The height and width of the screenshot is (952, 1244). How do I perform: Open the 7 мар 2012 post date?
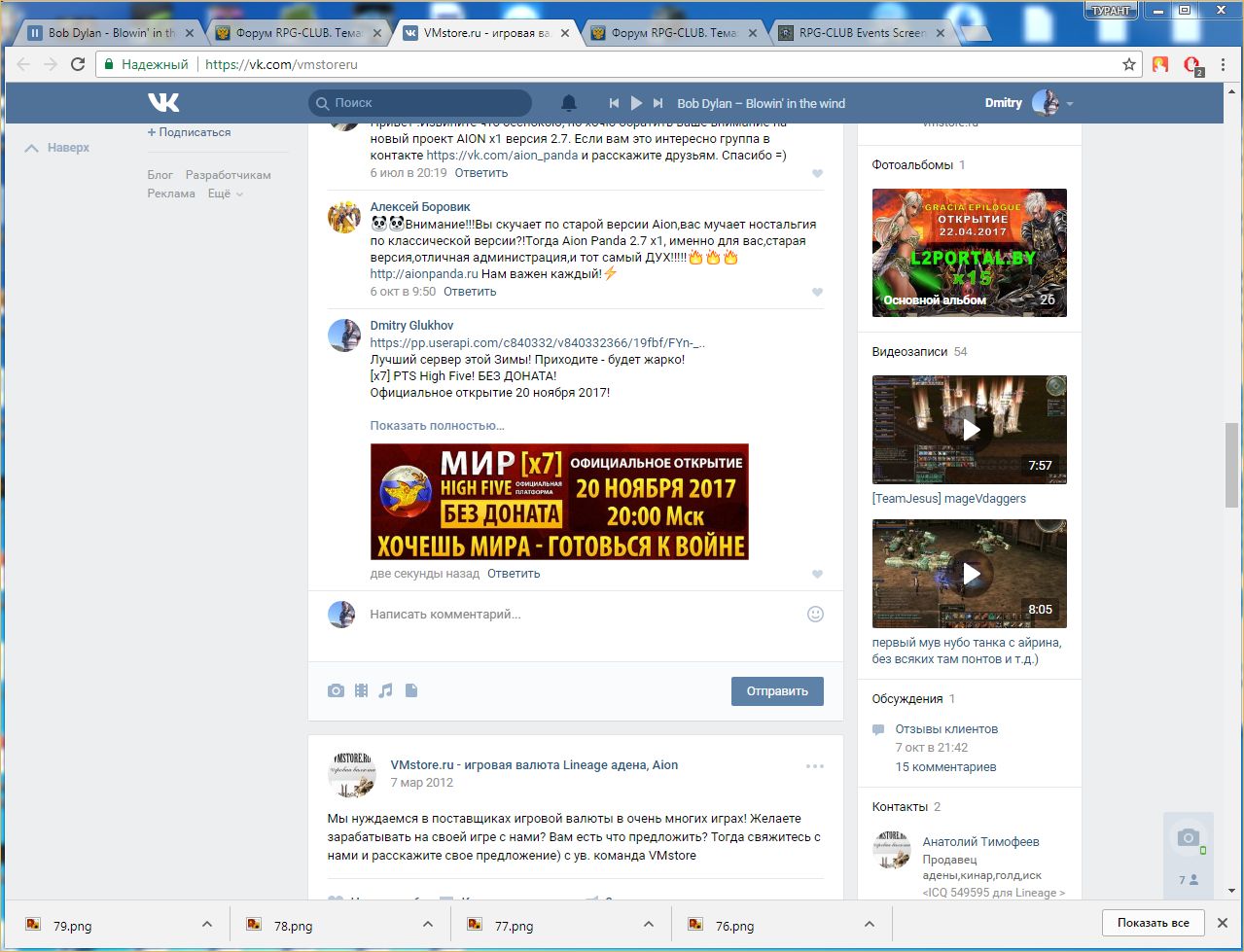coord(422,783)
